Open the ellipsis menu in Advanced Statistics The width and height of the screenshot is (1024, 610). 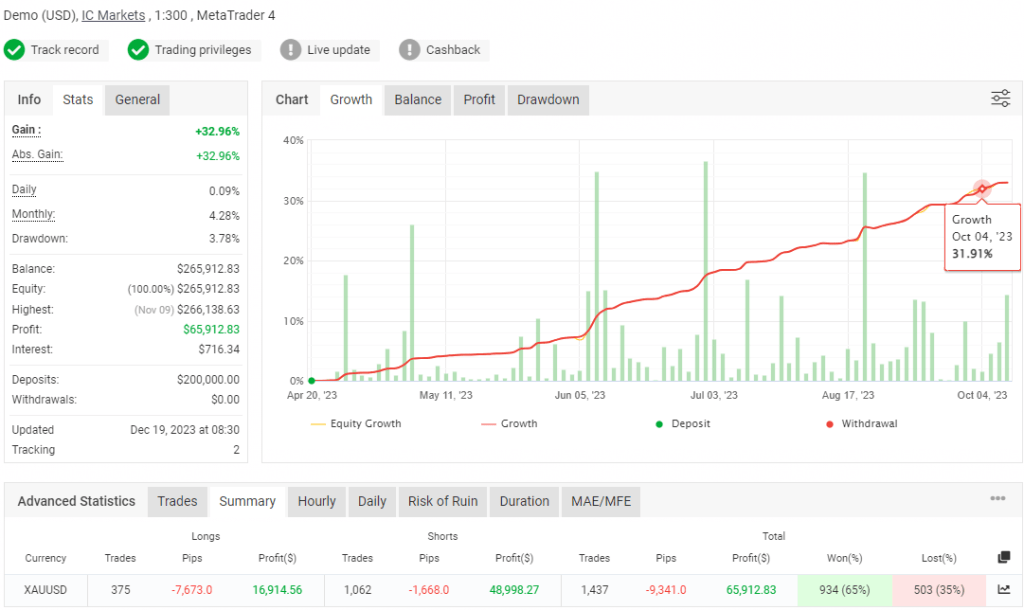pos(996,497)
